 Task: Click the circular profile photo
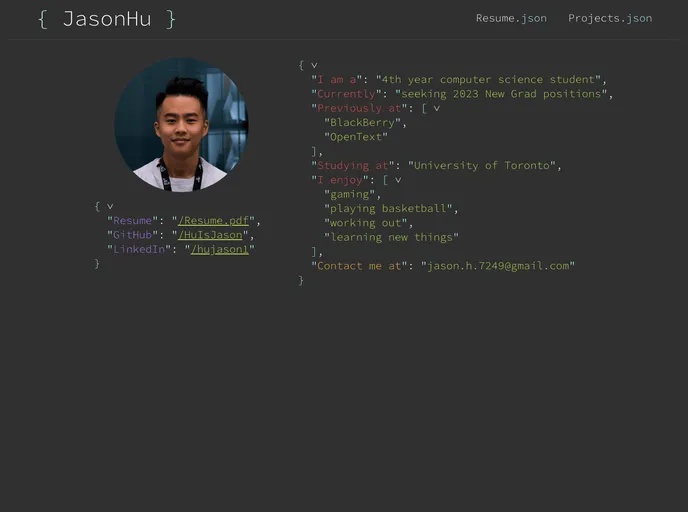pyautogui.click(x=181, y=124)
